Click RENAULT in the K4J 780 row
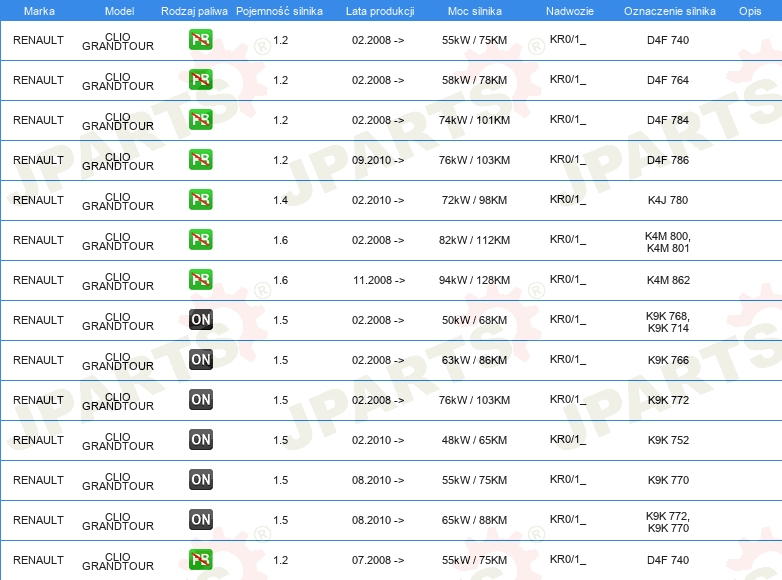 click(38, 200)
